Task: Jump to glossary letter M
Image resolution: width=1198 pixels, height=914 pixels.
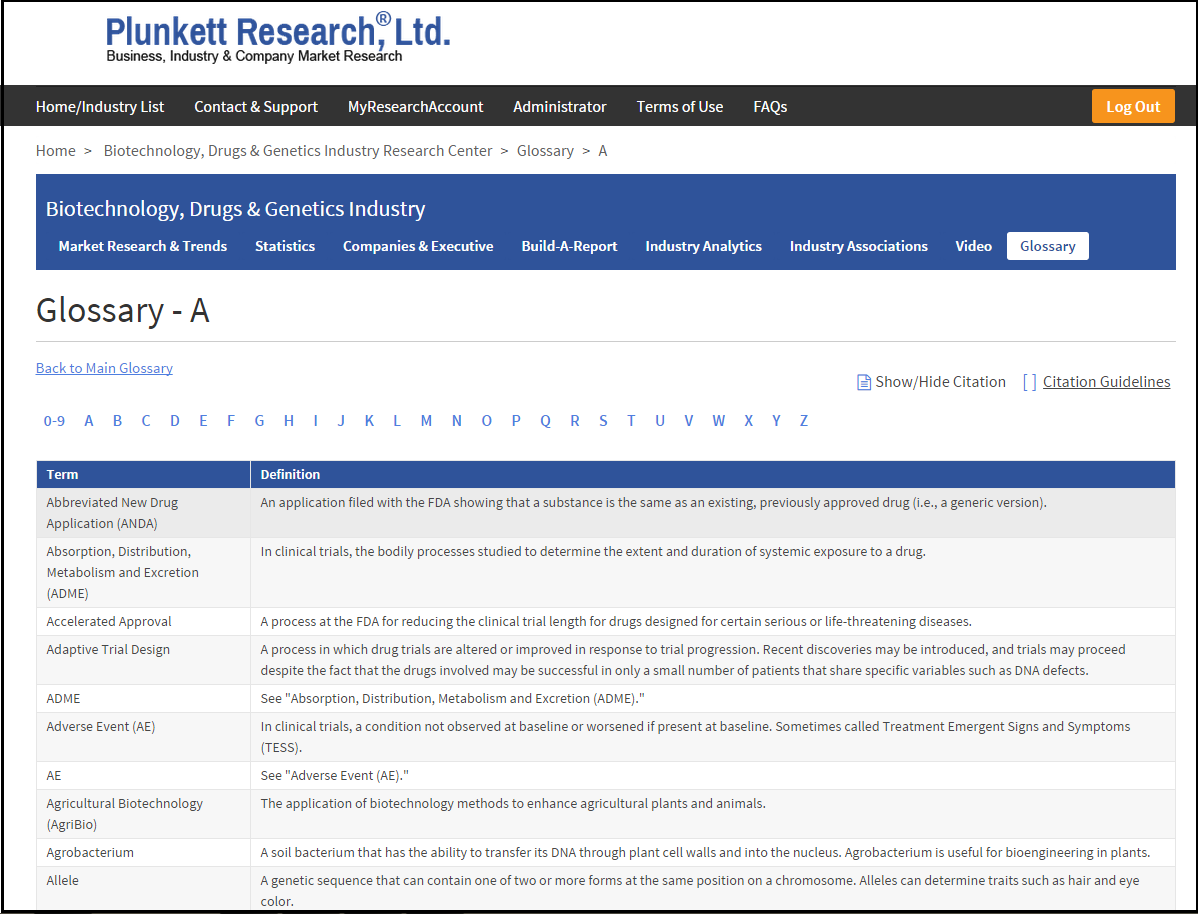Action: click(x=426, y=421)
